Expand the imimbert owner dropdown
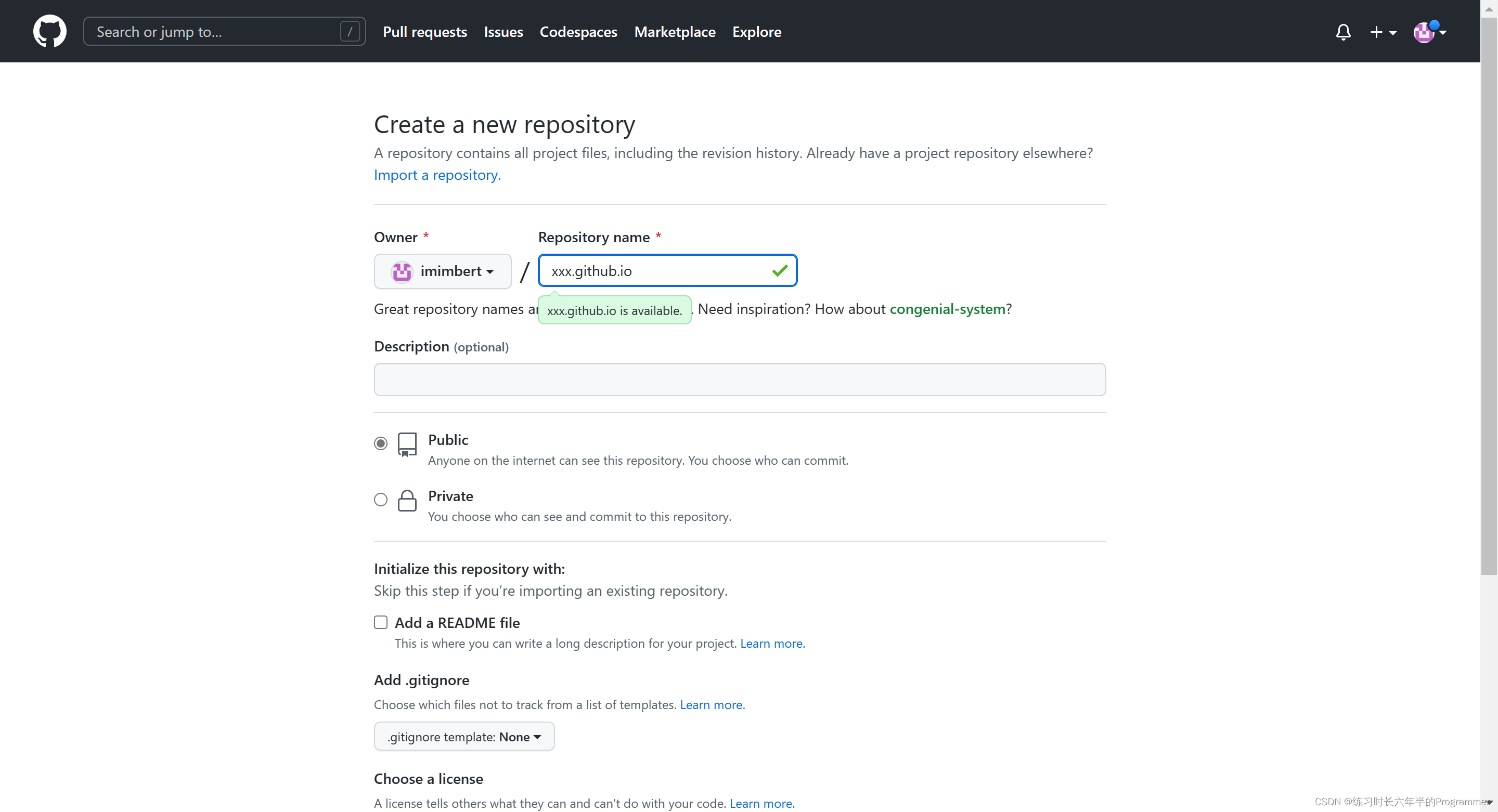The width and height of the screenshot is (1498, 812). tap(443, 271)
